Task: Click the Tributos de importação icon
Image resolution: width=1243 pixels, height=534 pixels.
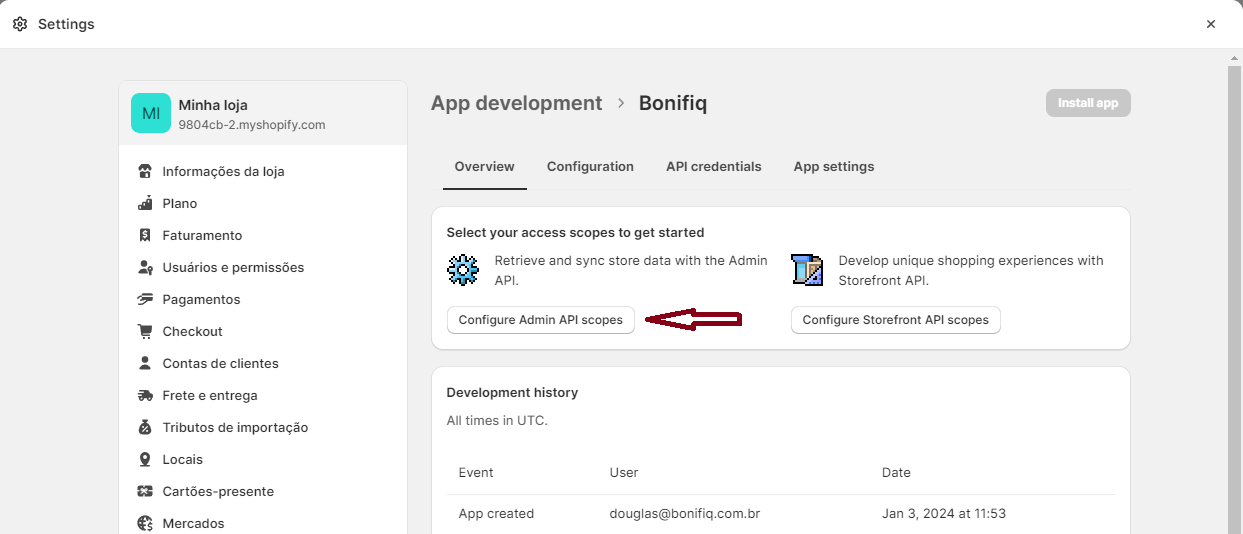Action: 145,427
